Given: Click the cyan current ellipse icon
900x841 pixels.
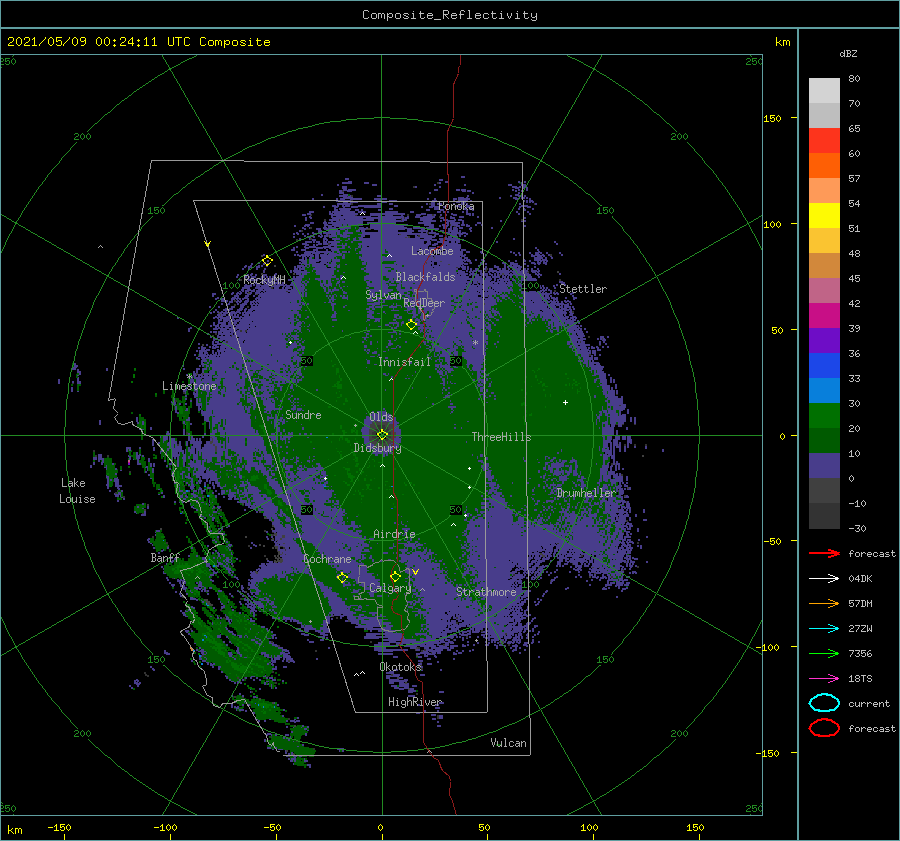Looking at the screenshot, I should [x=824, y=703].
